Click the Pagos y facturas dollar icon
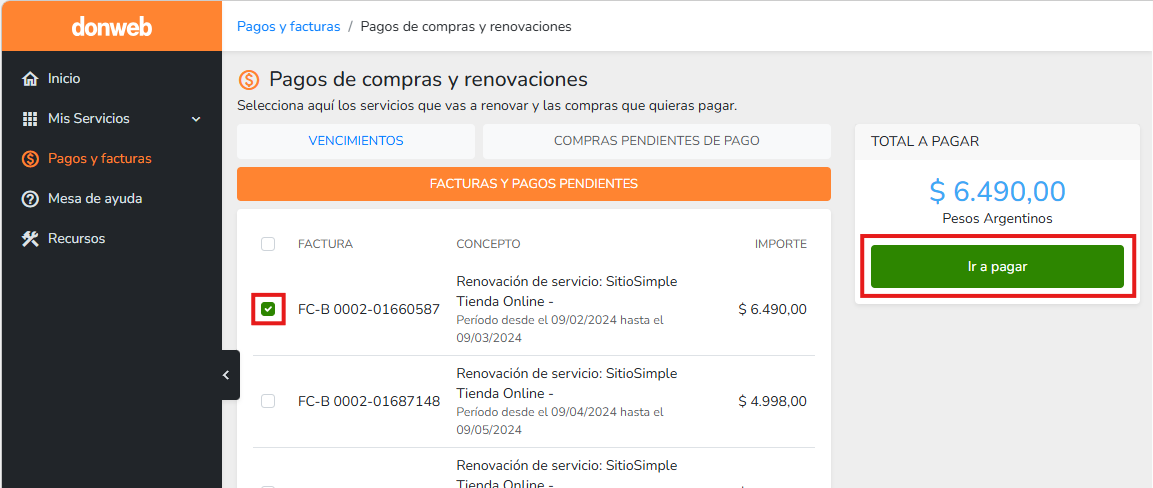 point(30,159)
